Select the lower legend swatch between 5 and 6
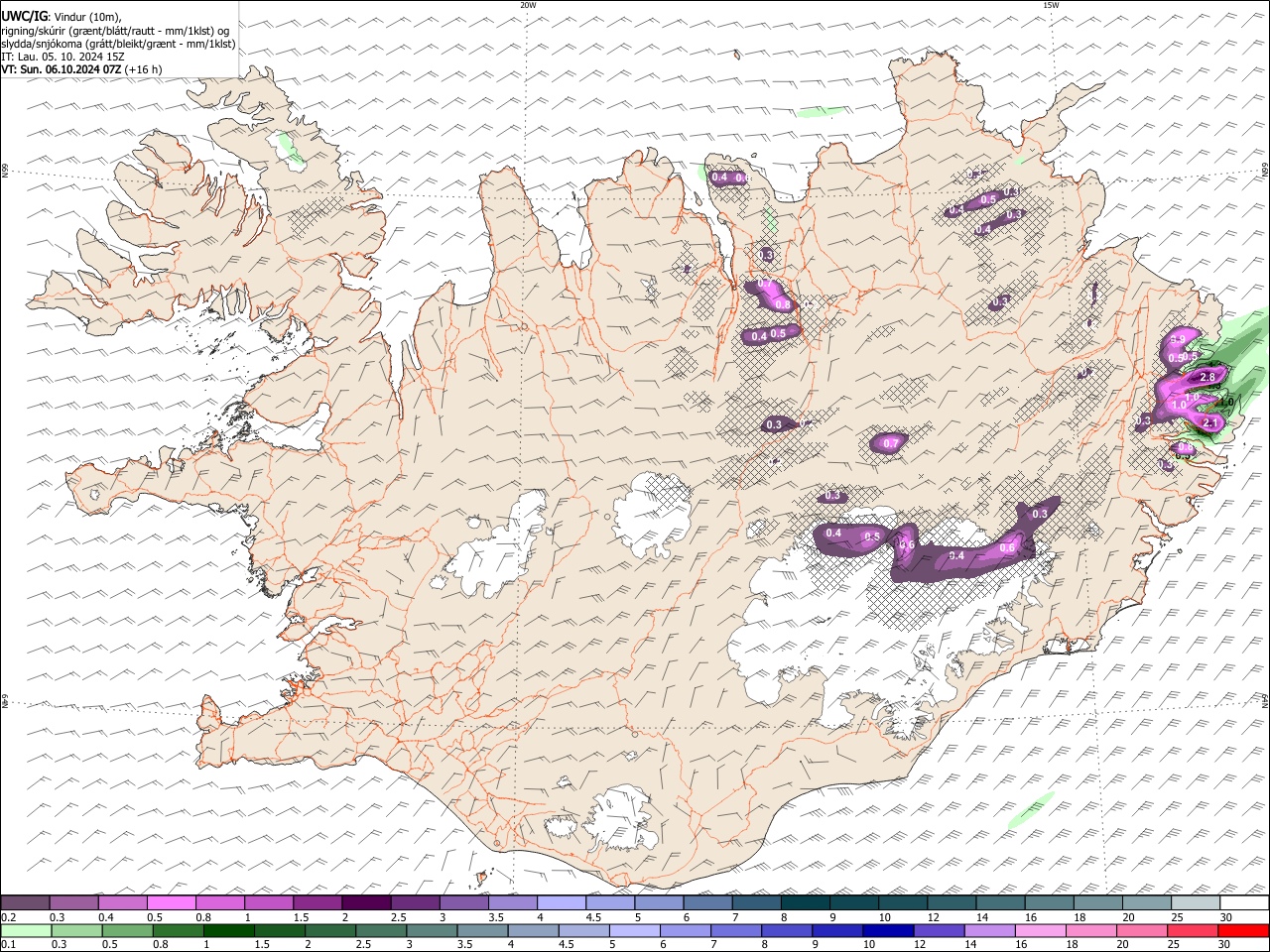This screenshot has height=952, width=1270. 634,931
